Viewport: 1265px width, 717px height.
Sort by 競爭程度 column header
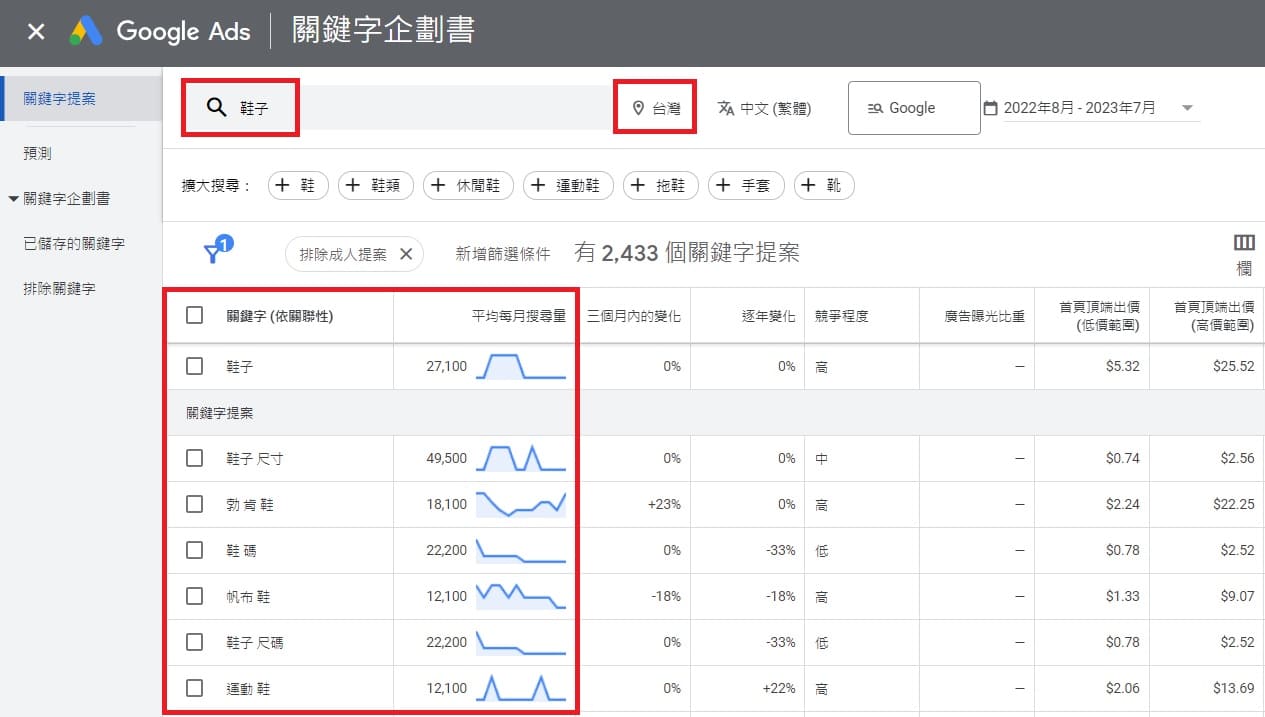tap(842, 316)
